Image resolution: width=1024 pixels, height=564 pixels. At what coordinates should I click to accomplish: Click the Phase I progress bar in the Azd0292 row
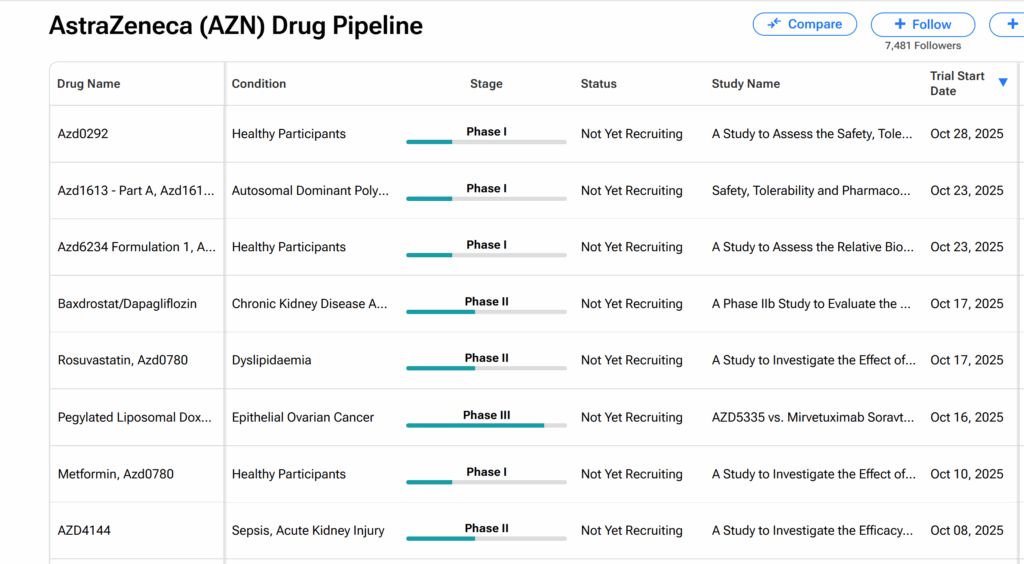click(486, 141)
